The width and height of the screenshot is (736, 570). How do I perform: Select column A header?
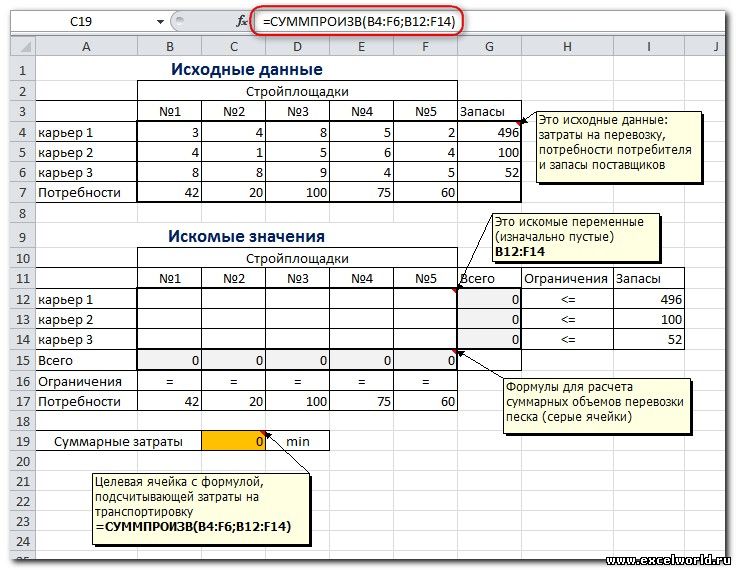86,46
